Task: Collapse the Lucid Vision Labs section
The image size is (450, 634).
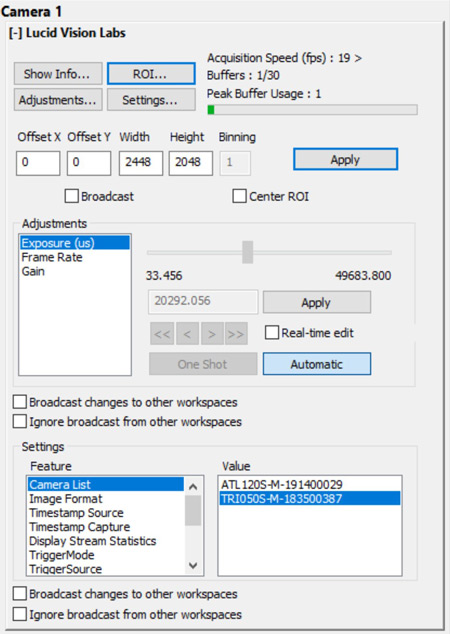Action: 15,33
